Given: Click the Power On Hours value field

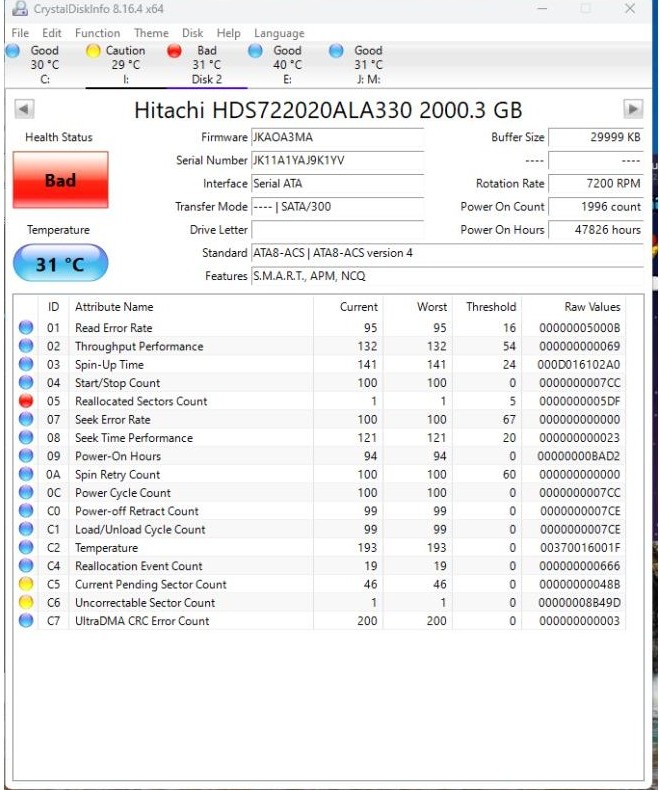Looking at the screenshot, I should (597, 230).
